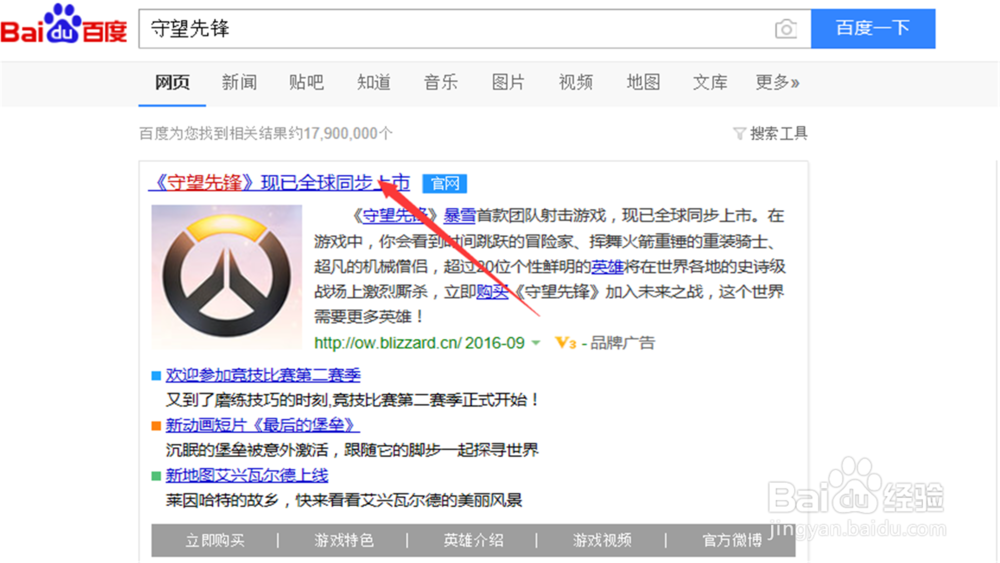Switch to the 地图 tab
Viewport: 1000px width, 563px height.
[x=643, y=82]
